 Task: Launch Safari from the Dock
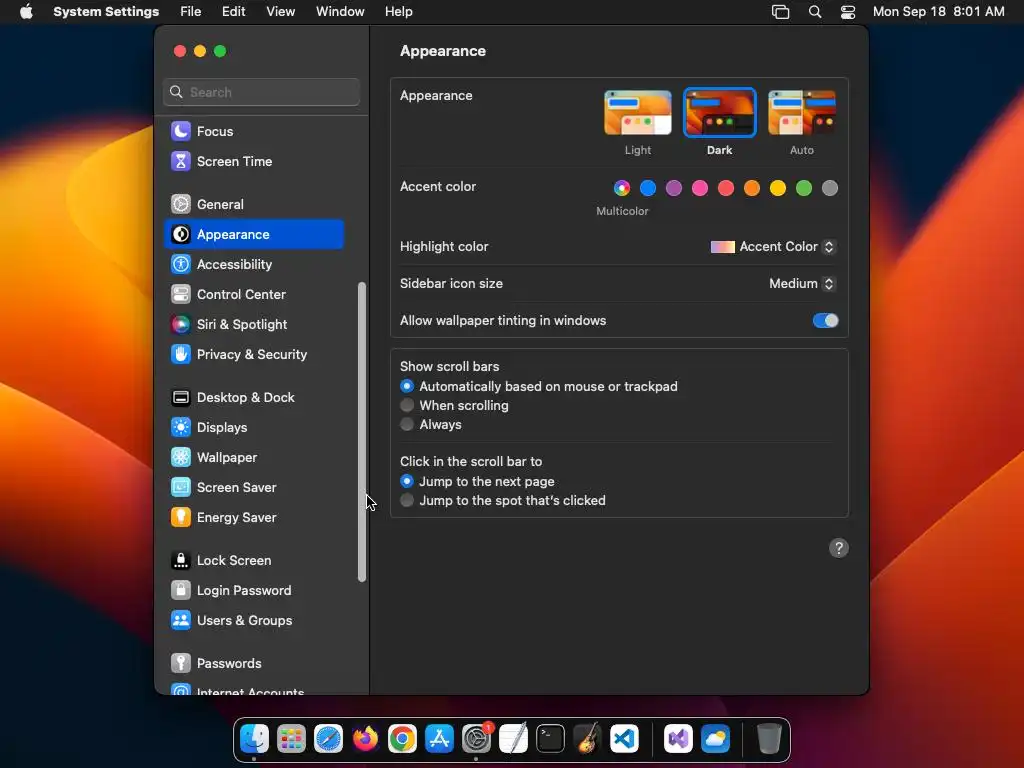pos(328,739)
